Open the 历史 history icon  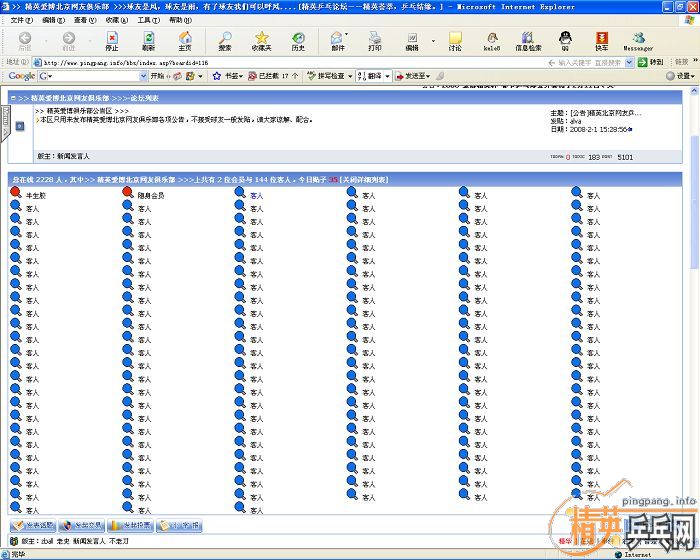(x=298, y=42)
